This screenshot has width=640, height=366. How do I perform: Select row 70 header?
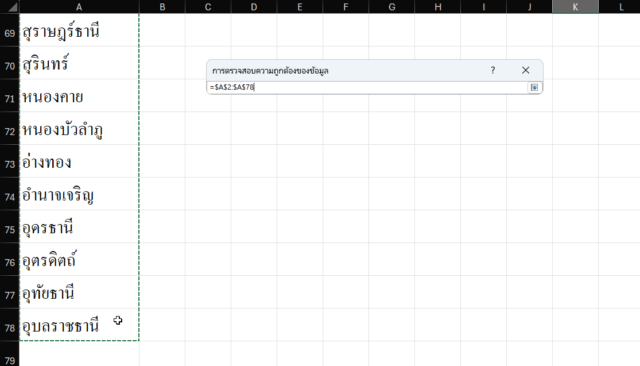(x=9, y=63)
